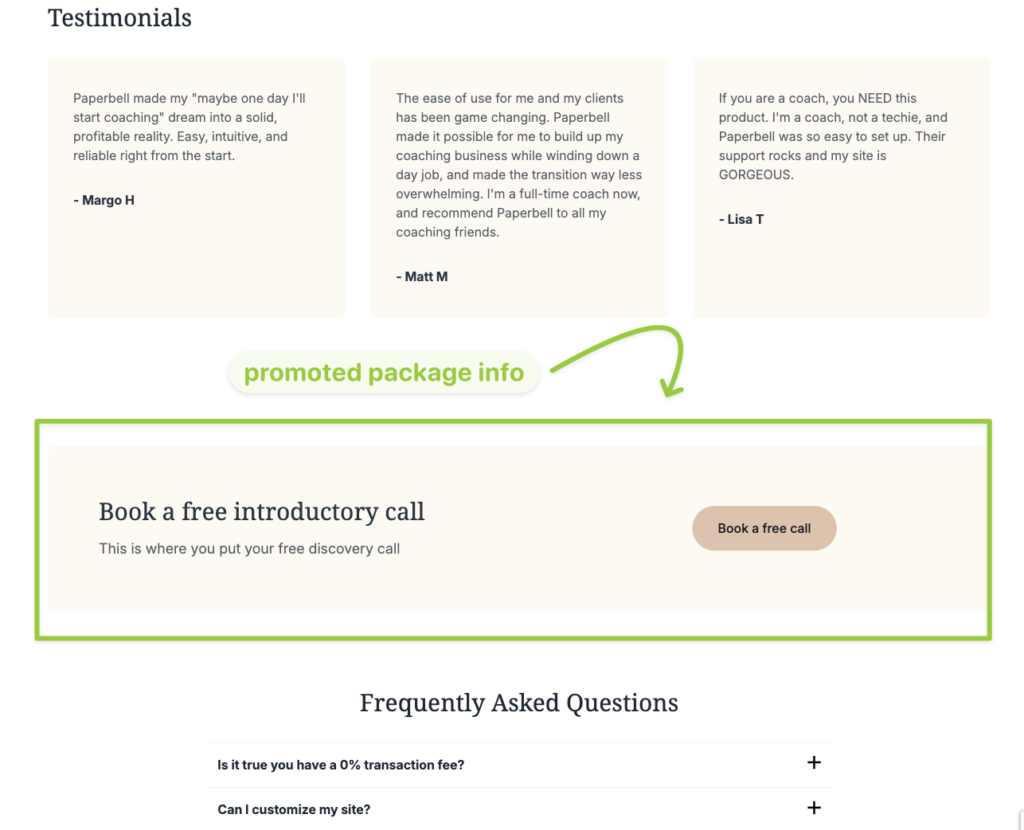Expand the customize my site plus icon
Image resolution: width=1024 pixels, height=830 pixels.
[x=814, y=808]
